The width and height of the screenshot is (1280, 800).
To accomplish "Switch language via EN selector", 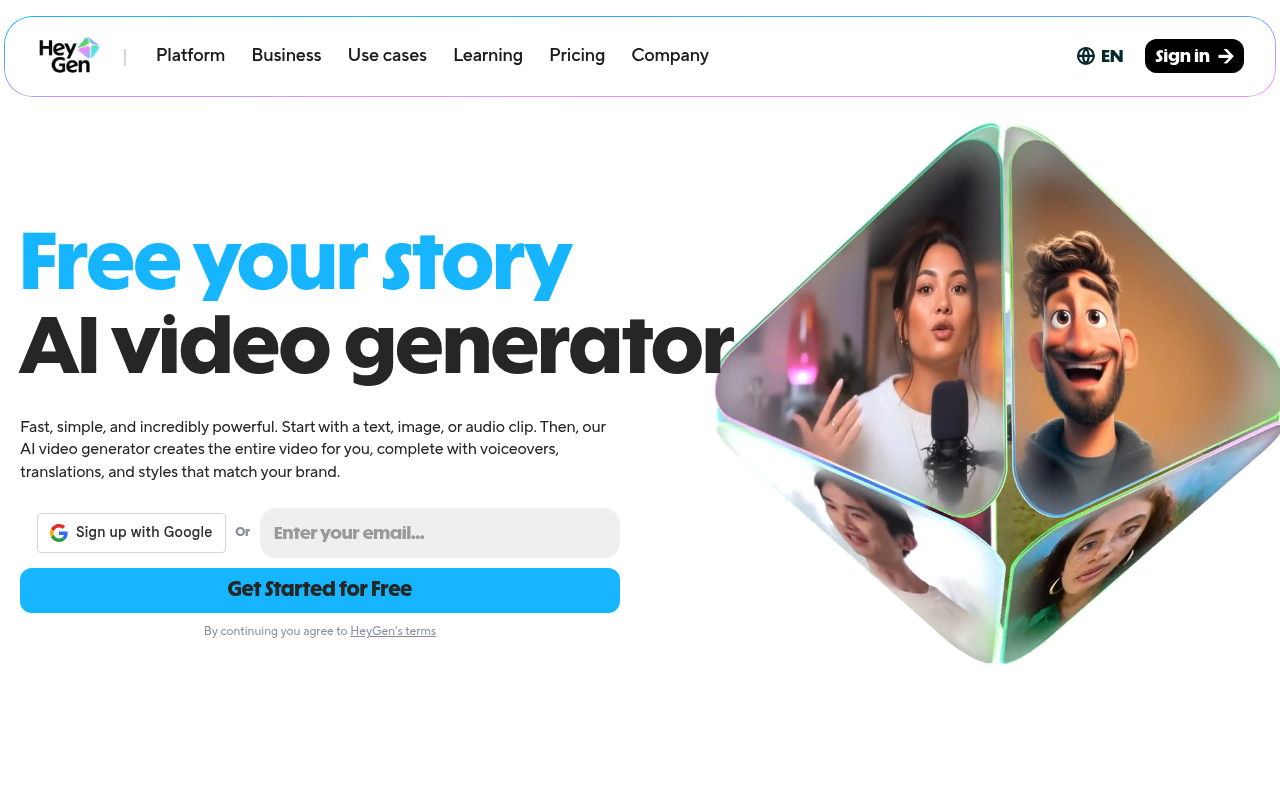I will pyautogui.click(x=1100, y=56).
